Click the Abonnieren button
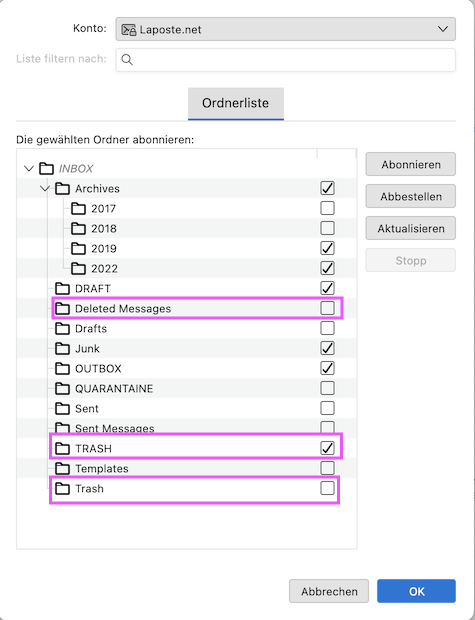 (x=411, y=164)
